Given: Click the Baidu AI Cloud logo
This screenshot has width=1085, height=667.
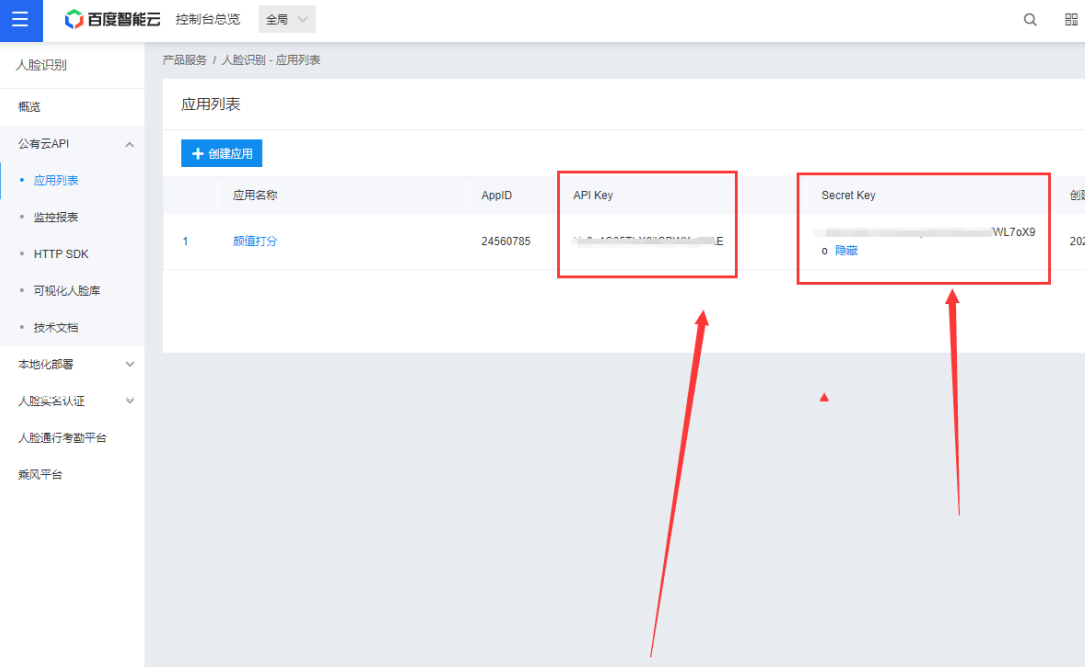Looking at the screenshot, I should coord(112,20).
